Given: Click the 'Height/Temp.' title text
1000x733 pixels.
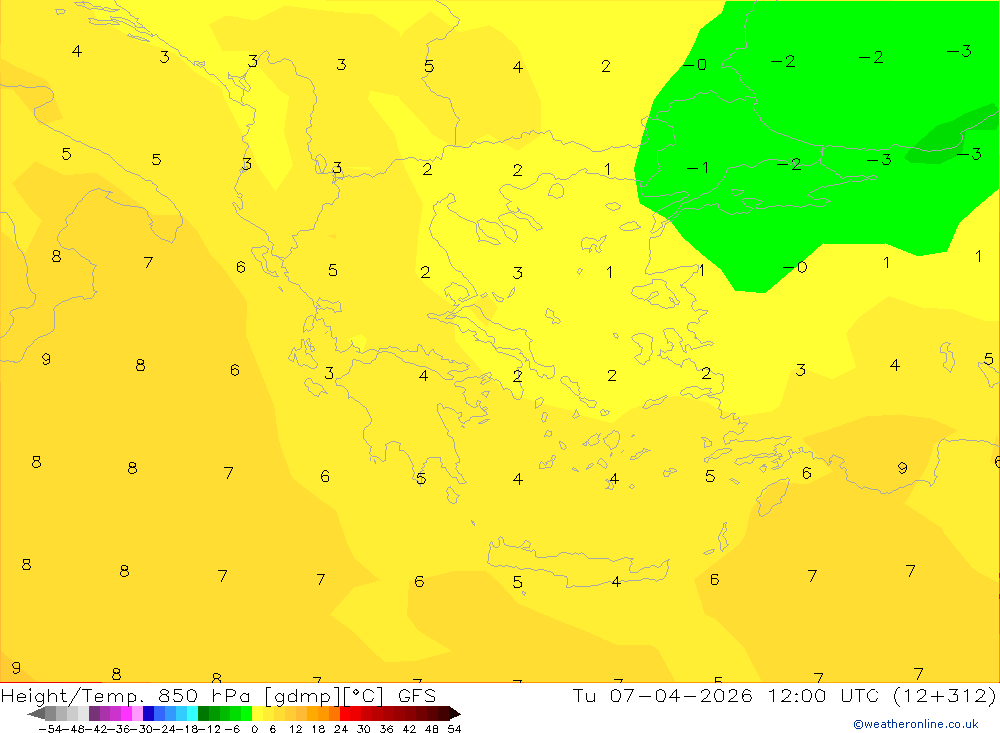Looking at the screenshot, I should coord(73,696).
